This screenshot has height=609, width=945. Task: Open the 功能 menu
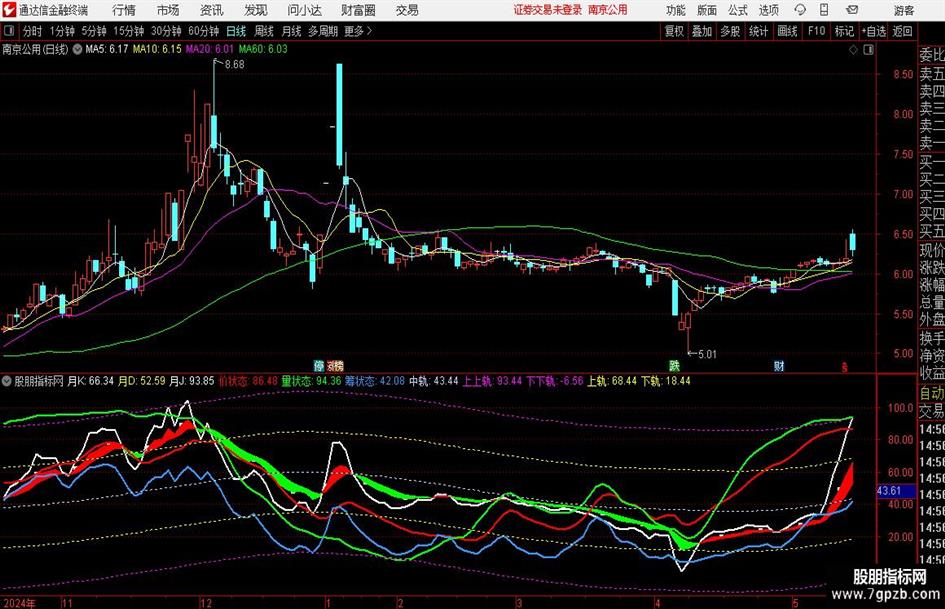pos(676,10)
